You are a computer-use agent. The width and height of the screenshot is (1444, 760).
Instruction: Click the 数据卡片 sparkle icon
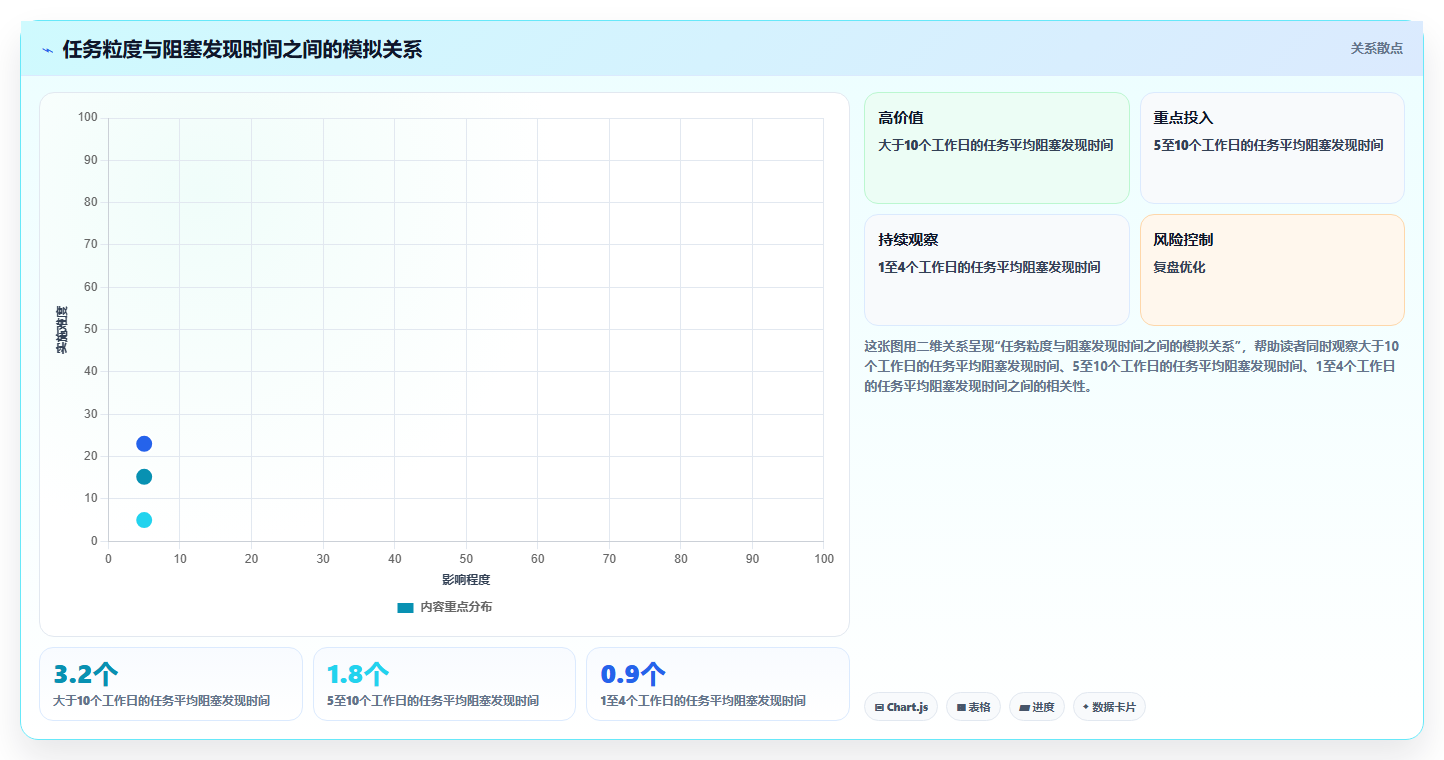(x=1085, y=707)
